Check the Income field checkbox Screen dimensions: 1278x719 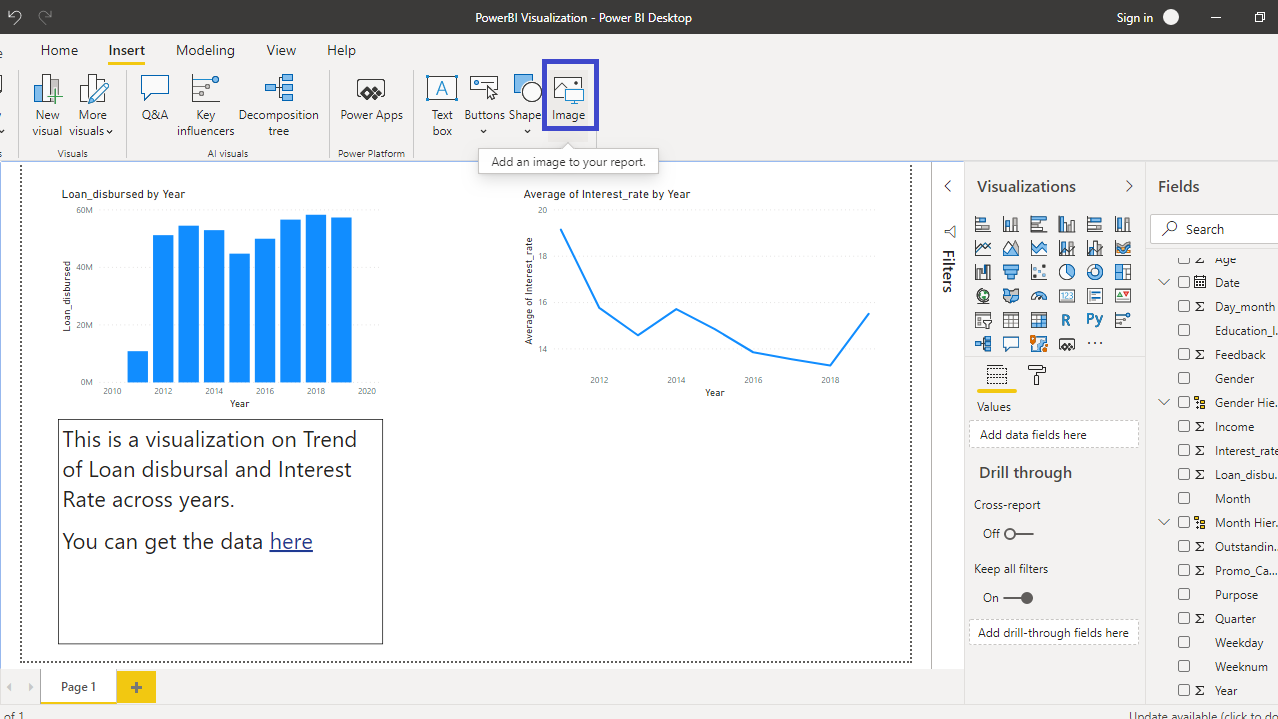1184,427
